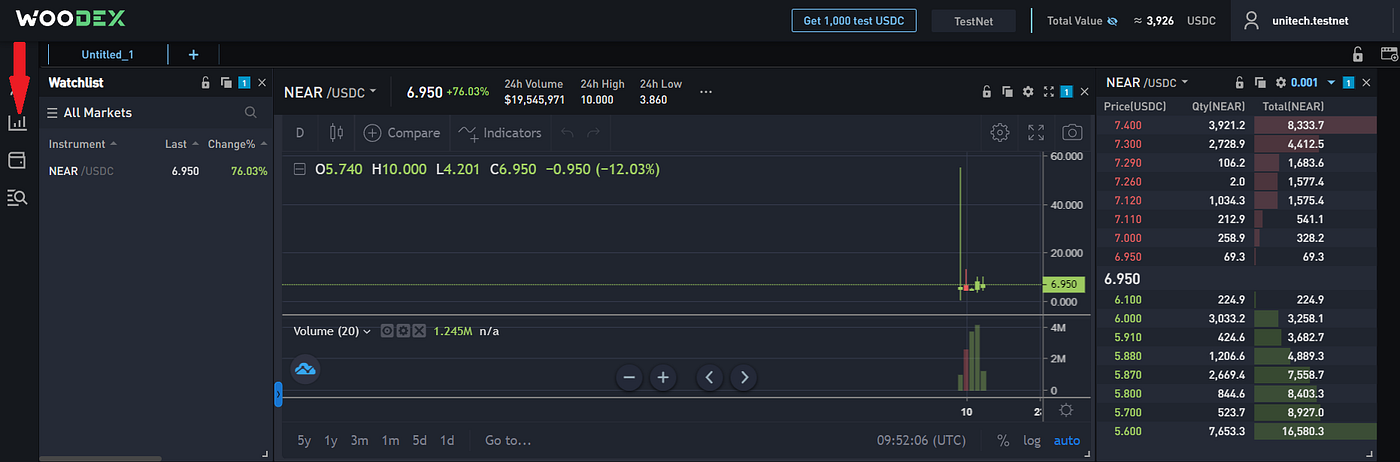This screenshot has width=1400, height=462.
Task: Click the blue group 1 badge in order book
Action: click(1349, 83)
